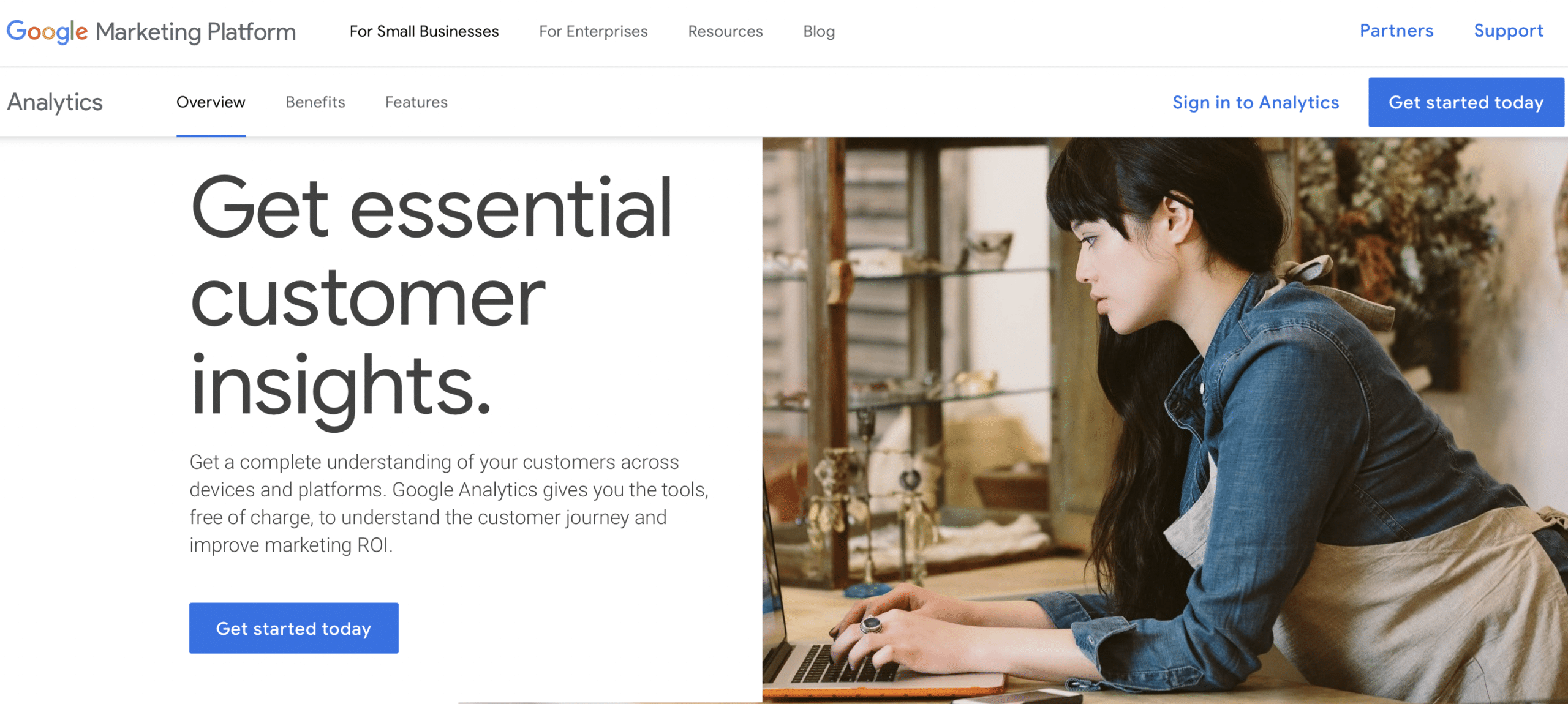1568x704 pixels.
Task: Click the Partners link in top right
Action: pyautogui.click(x=1397, y=30)
